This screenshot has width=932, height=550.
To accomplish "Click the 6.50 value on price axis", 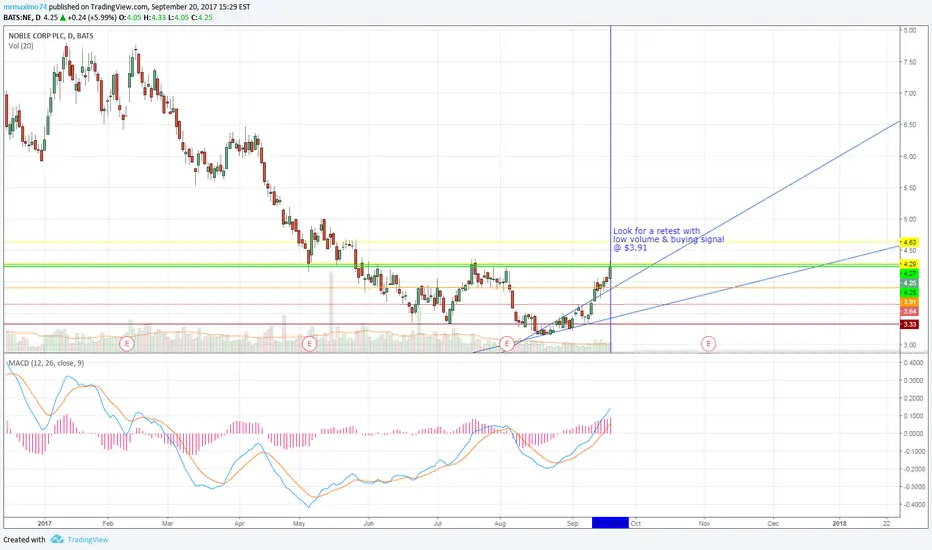I will click(x=909, y=125).
